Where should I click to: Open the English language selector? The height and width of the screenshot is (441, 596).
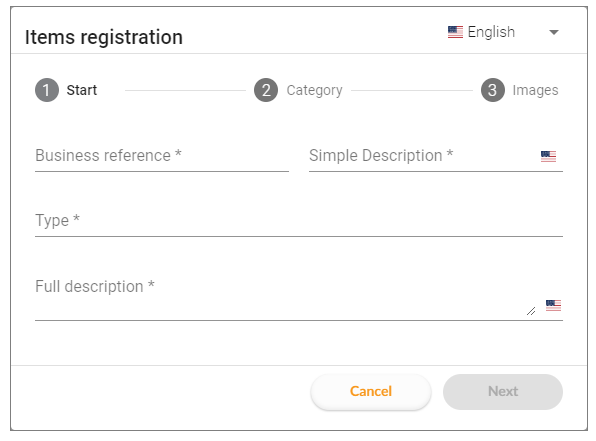click(x=503, y=32)
